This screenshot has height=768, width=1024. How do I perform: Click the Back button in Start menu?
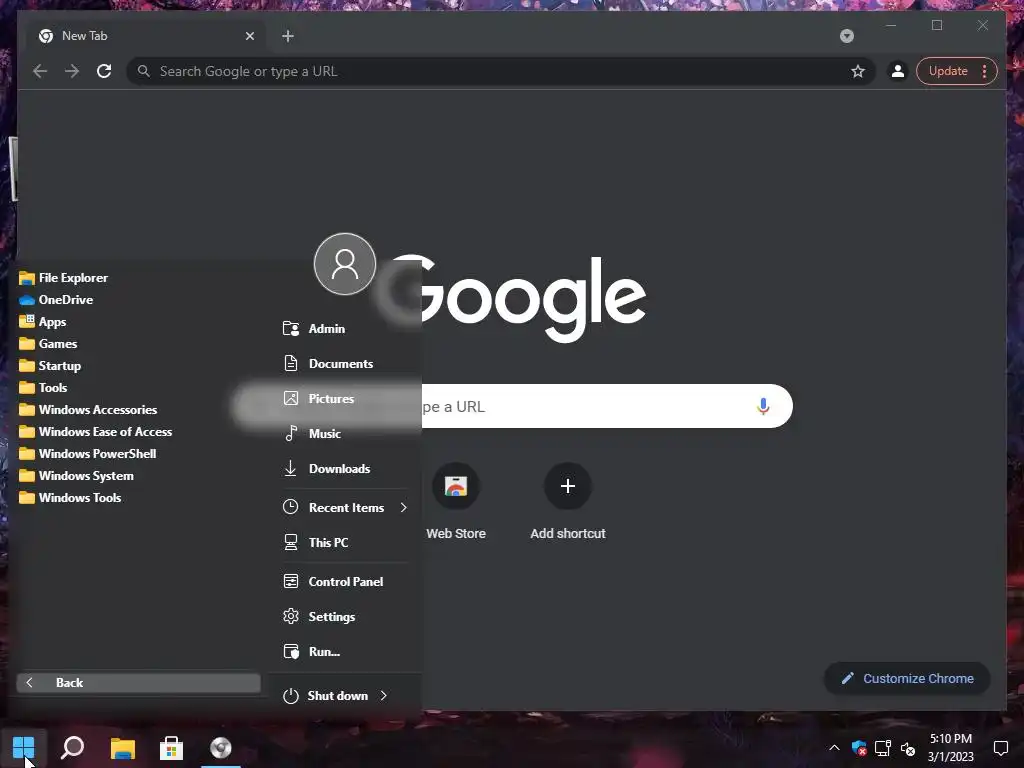coord(138,682)
